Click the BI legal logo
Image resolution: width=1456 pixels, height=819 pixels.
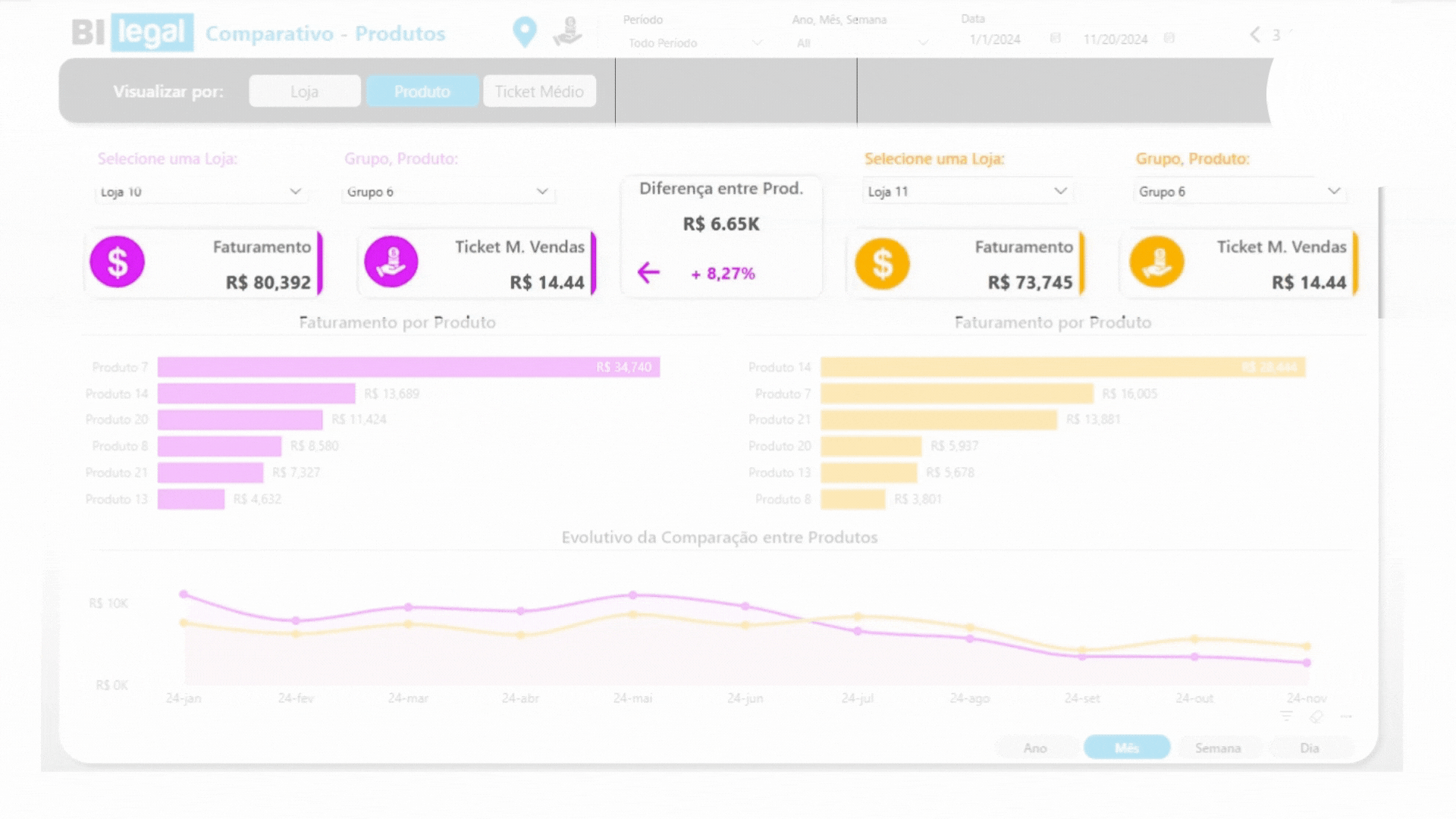click(133, 33)
